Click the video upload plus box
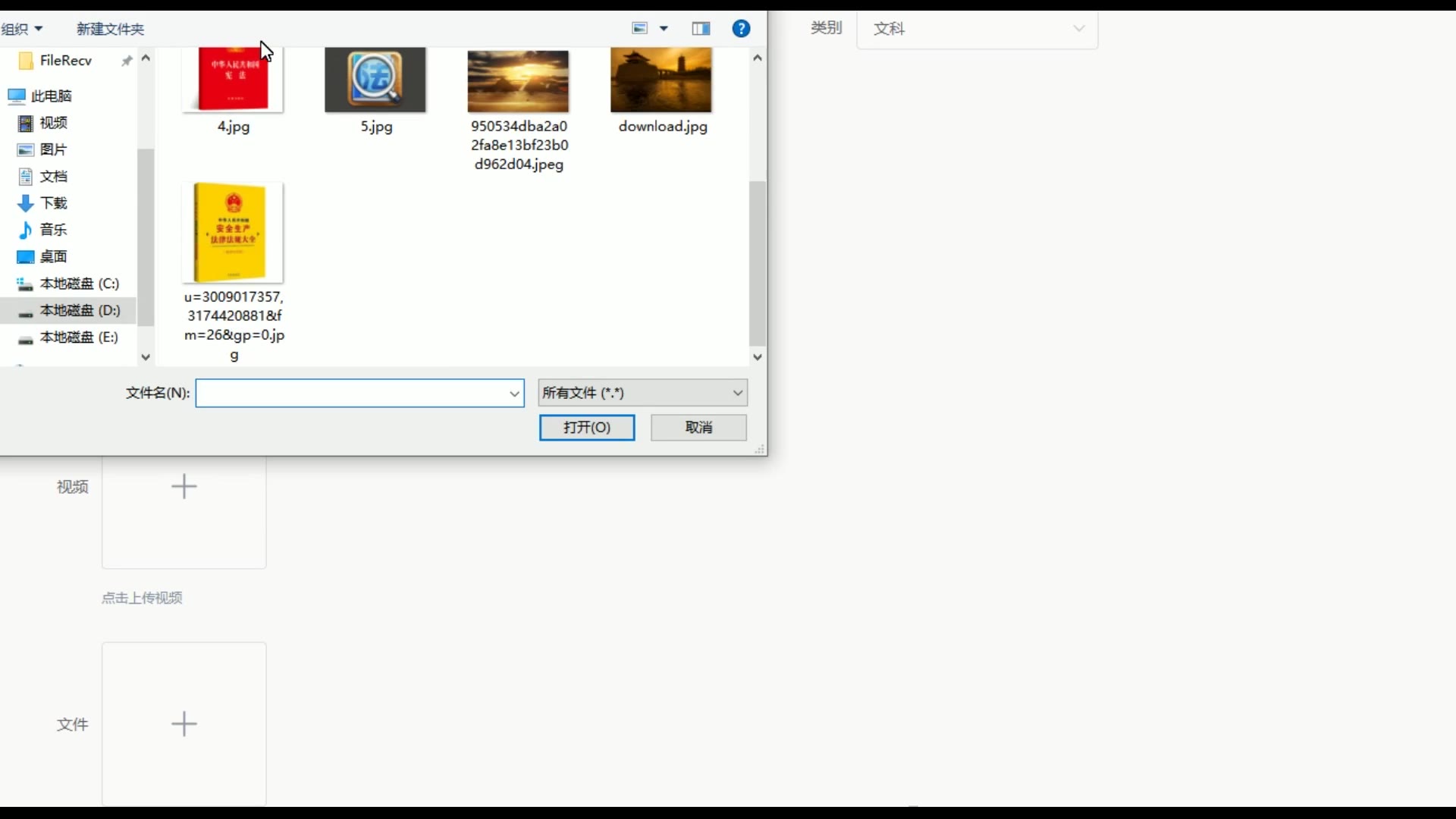 pos(184,487)
